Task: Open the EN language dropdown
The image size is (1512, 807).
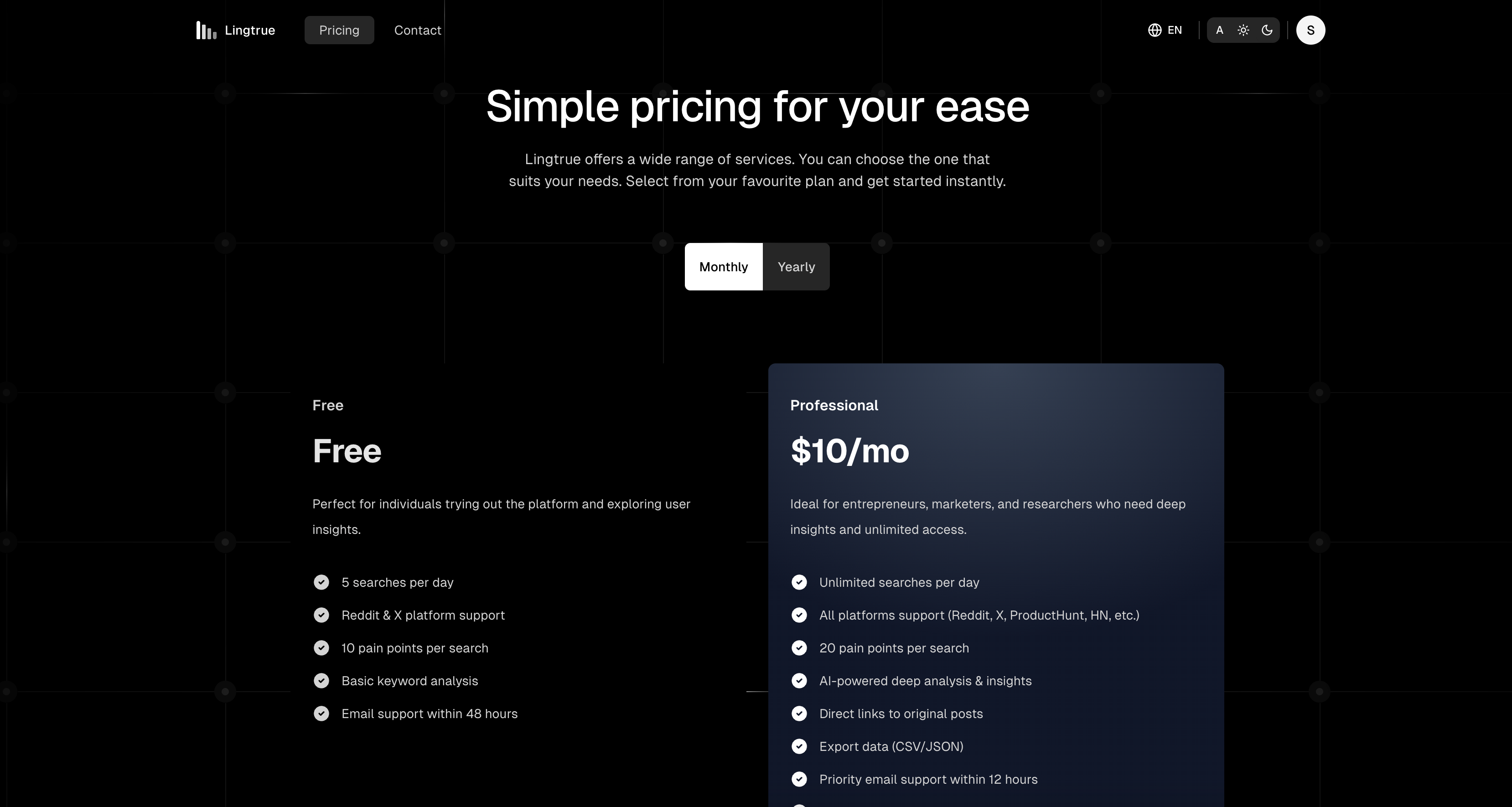Action: pyautogui.click(x=1165, y=30)
